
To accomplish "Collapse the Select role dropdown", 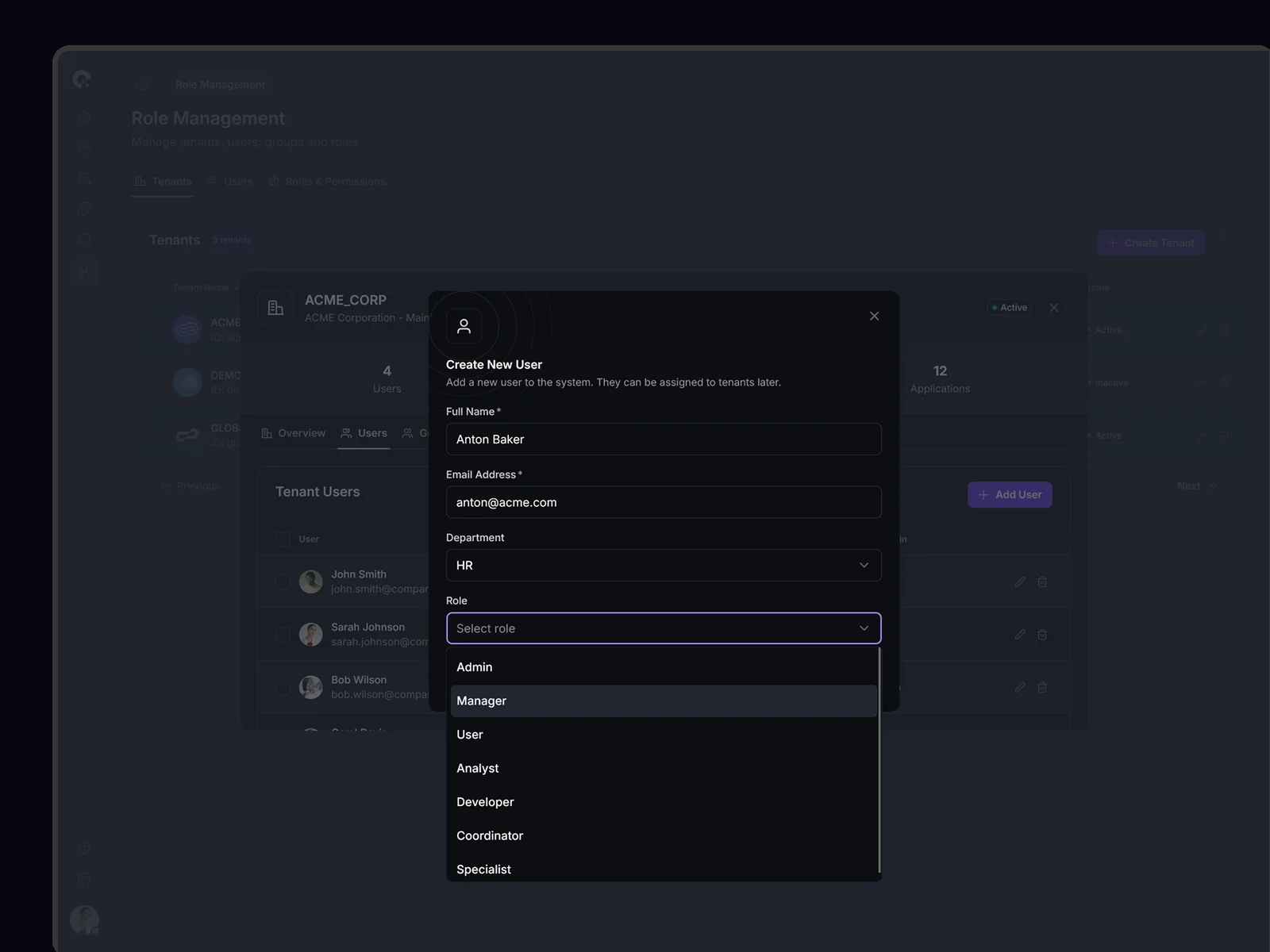I will tap(663, 628).
